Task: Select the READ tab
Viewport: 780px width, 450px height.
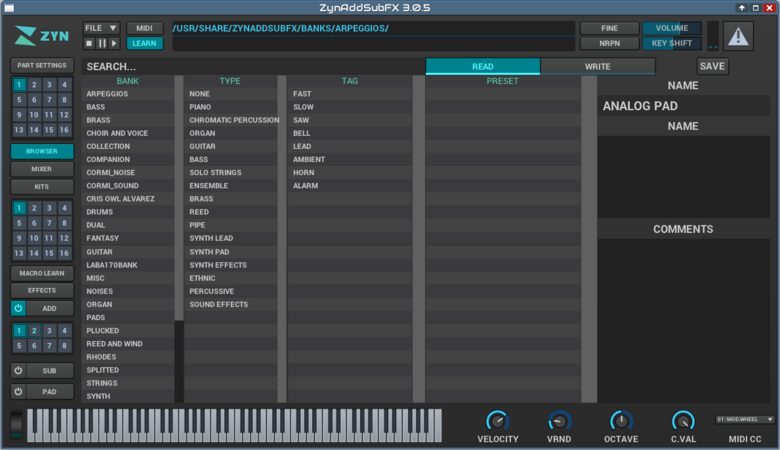Action: click(x=483, y=66)
